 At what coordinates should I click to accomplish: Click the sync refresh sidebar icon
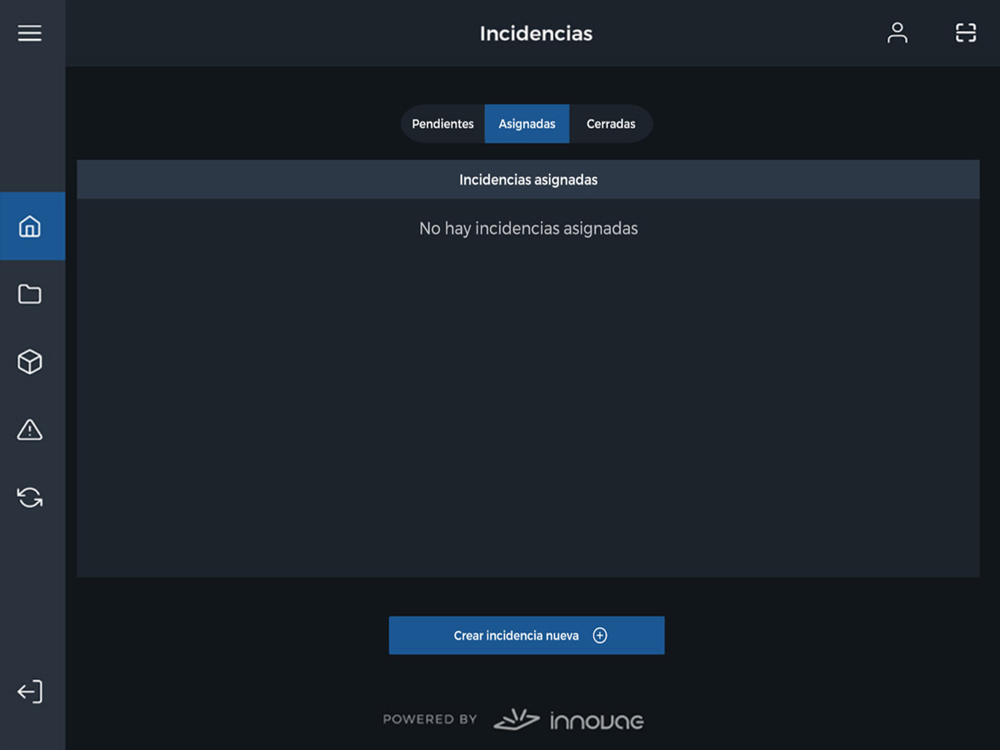[30, 497]
